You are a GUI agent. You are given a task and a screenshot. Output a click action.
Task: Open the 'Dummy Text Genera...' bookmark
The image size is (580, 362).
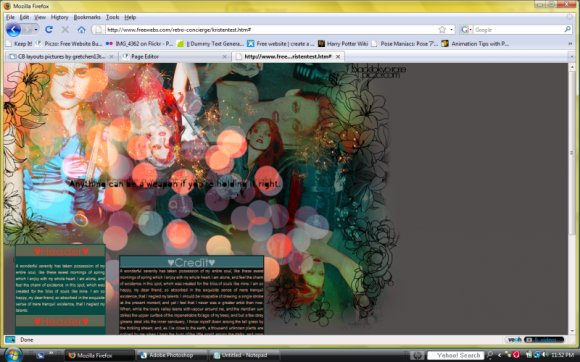(210, 44)
